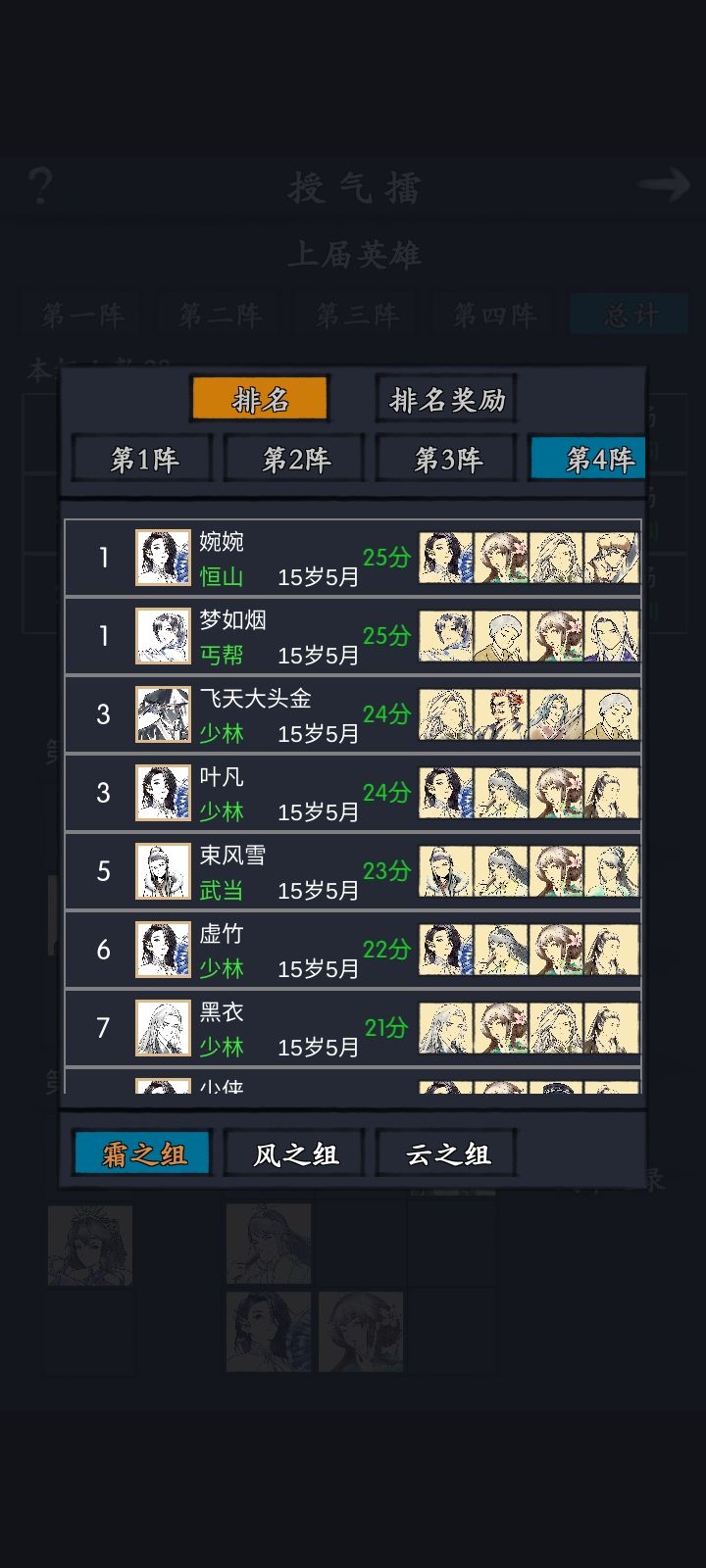The image size is (706, 1568).
Task: Open 婉婉's character portrait
Action: [x=163, y=558]
